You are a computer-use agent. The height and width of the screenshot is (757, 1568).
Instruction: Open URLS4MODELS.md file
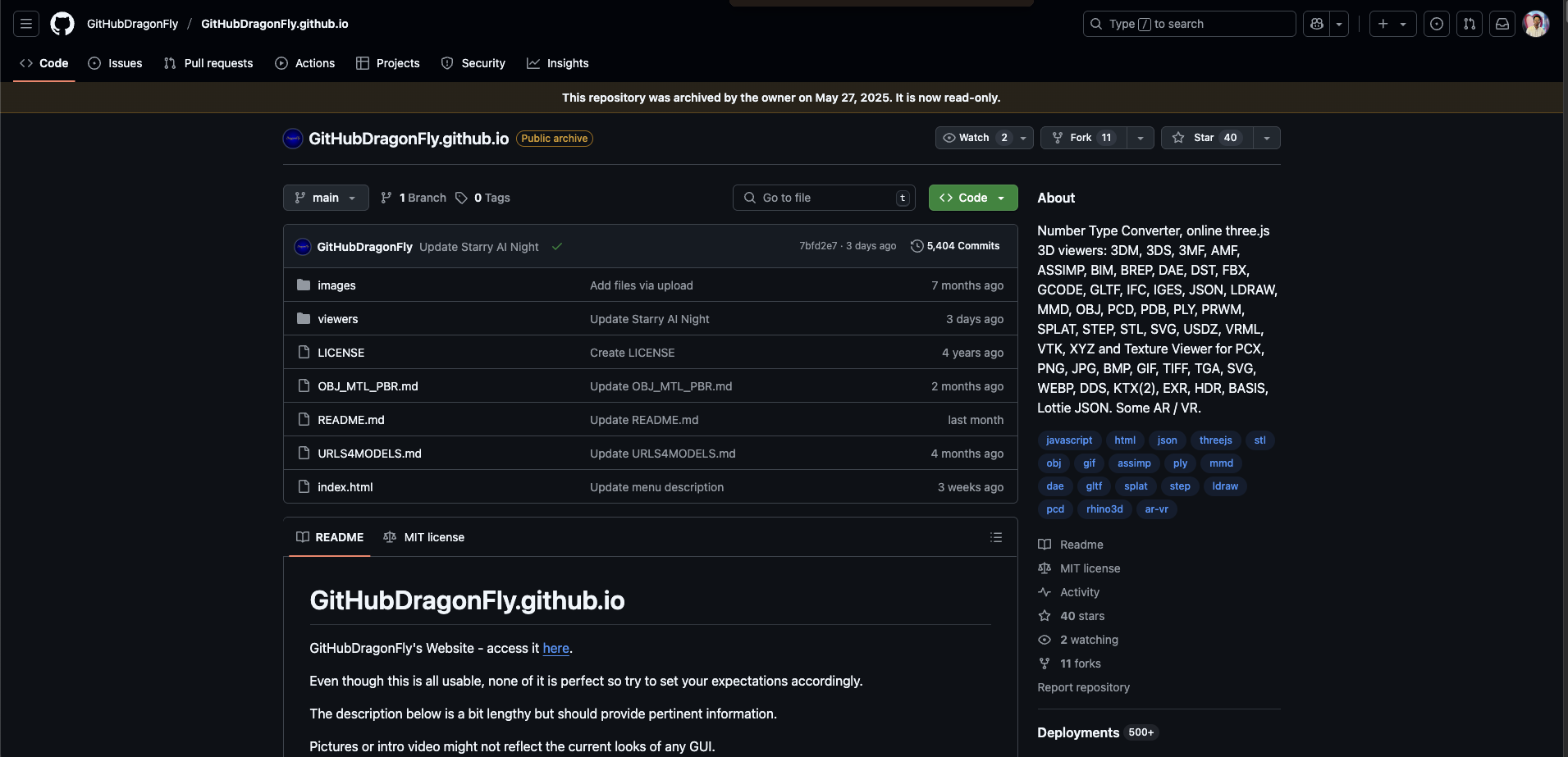click(370, 454)
